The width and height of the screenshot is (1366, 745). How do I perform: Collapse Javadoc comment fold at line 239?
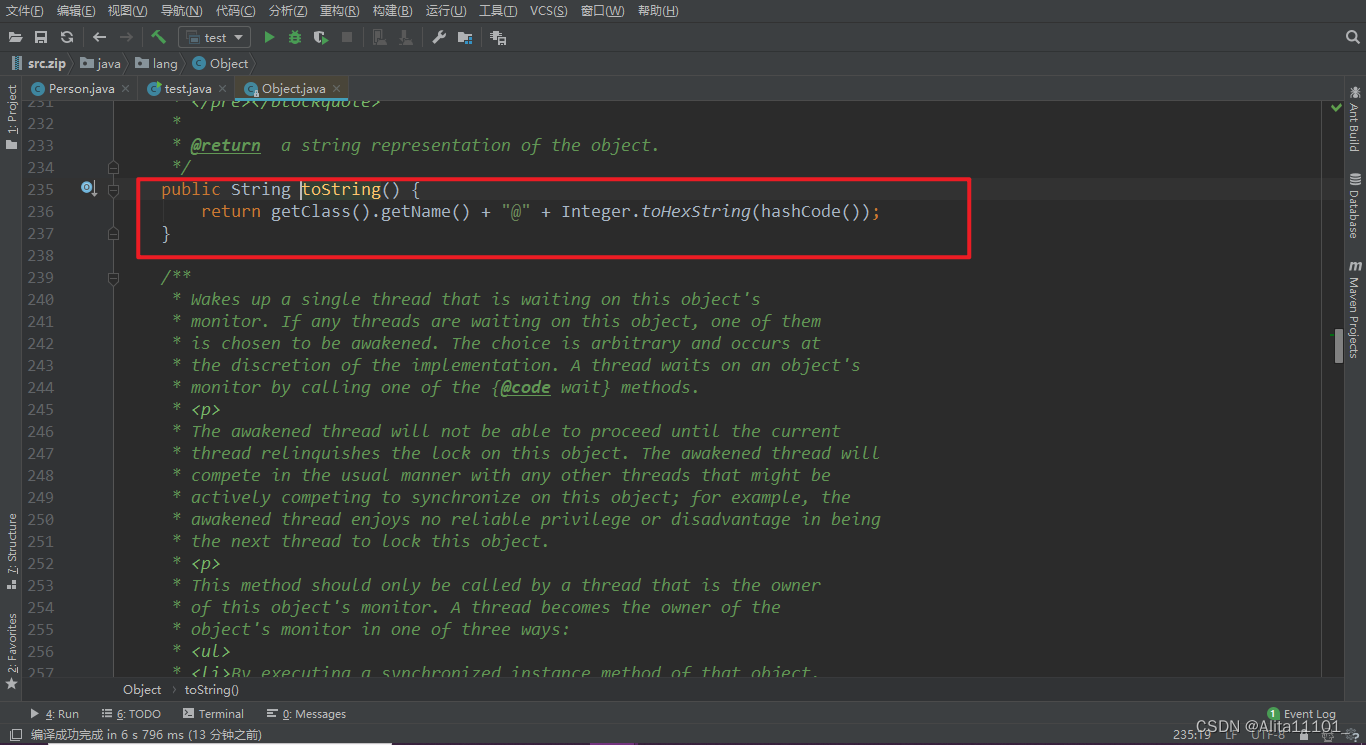pos(114,277)
